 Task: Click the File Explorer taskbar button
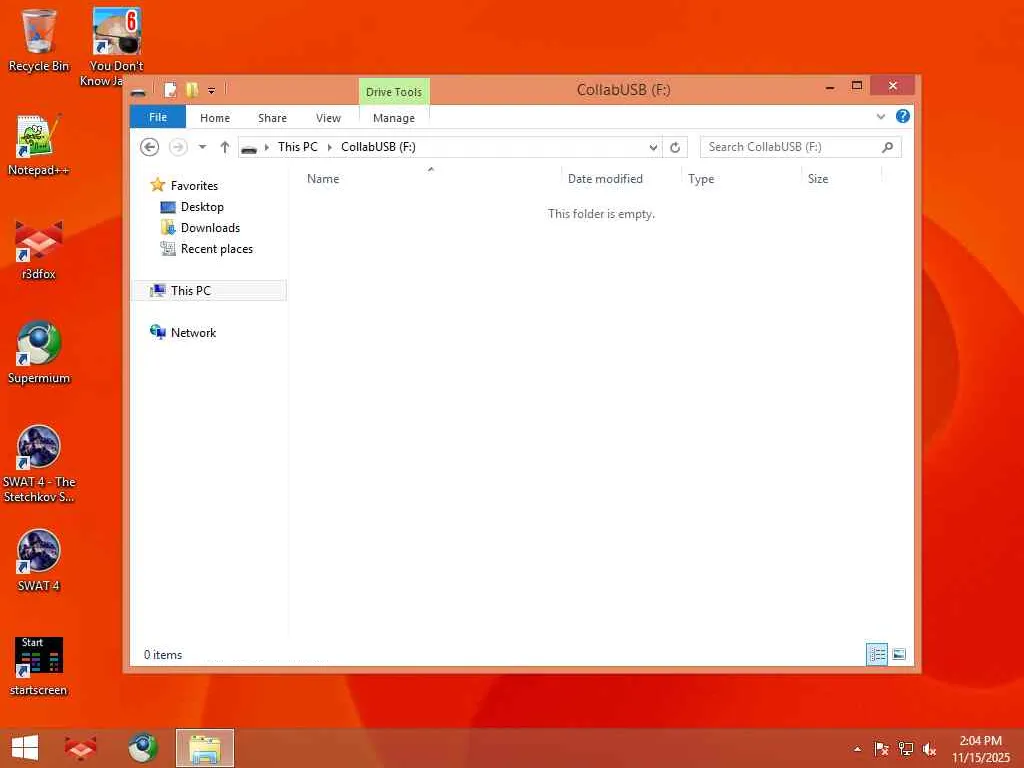(x=204, y=748)
